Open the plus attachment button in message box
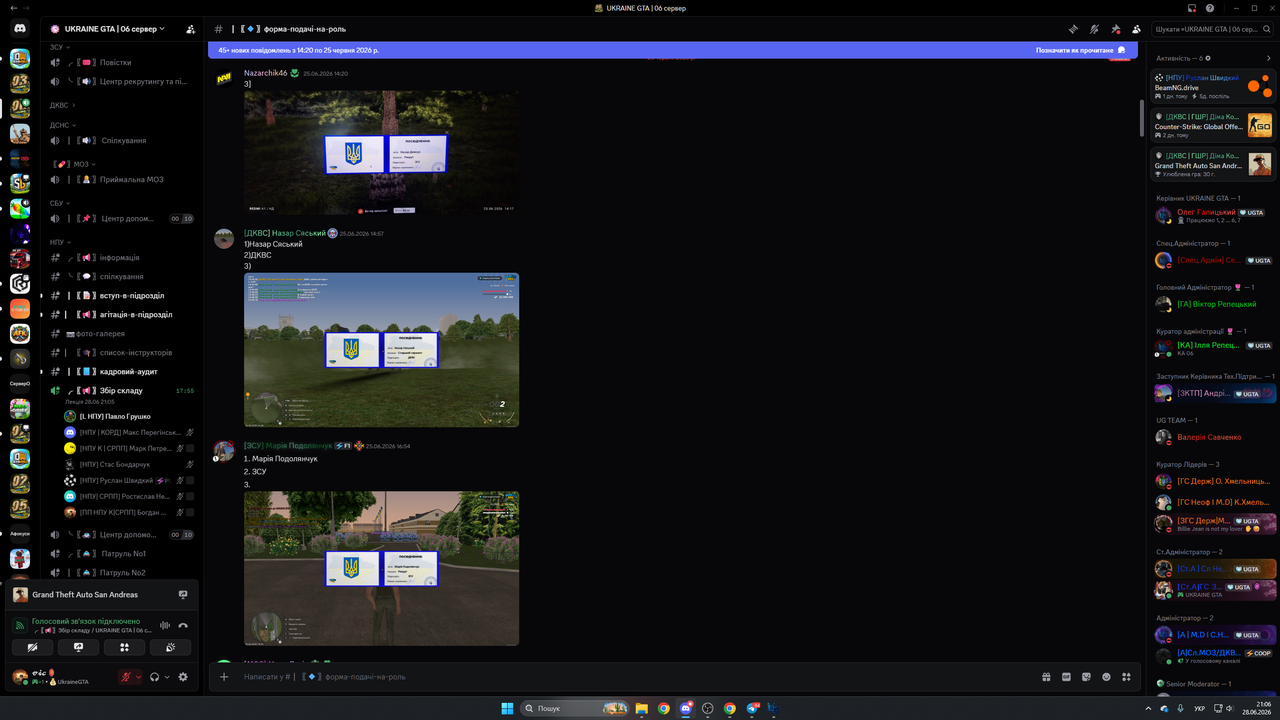The image size is (1280, 720). (x=224, y=677)
